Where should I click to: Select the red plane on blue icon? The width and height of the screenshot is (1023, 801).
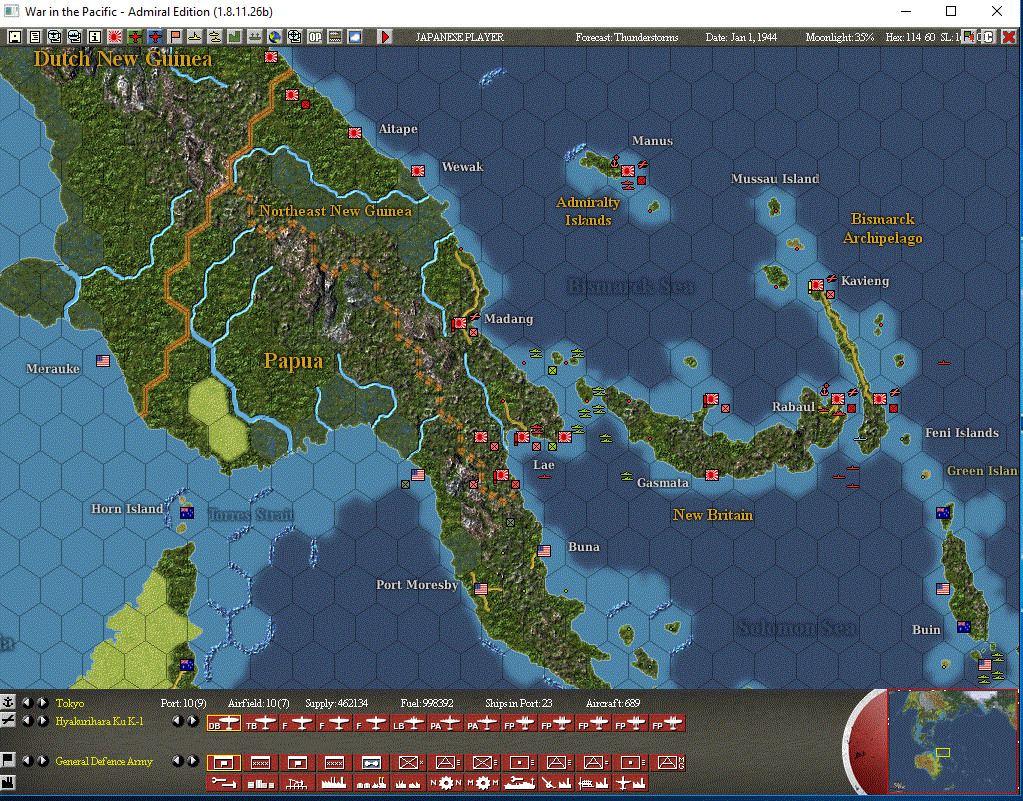click(x=155, y=37)
